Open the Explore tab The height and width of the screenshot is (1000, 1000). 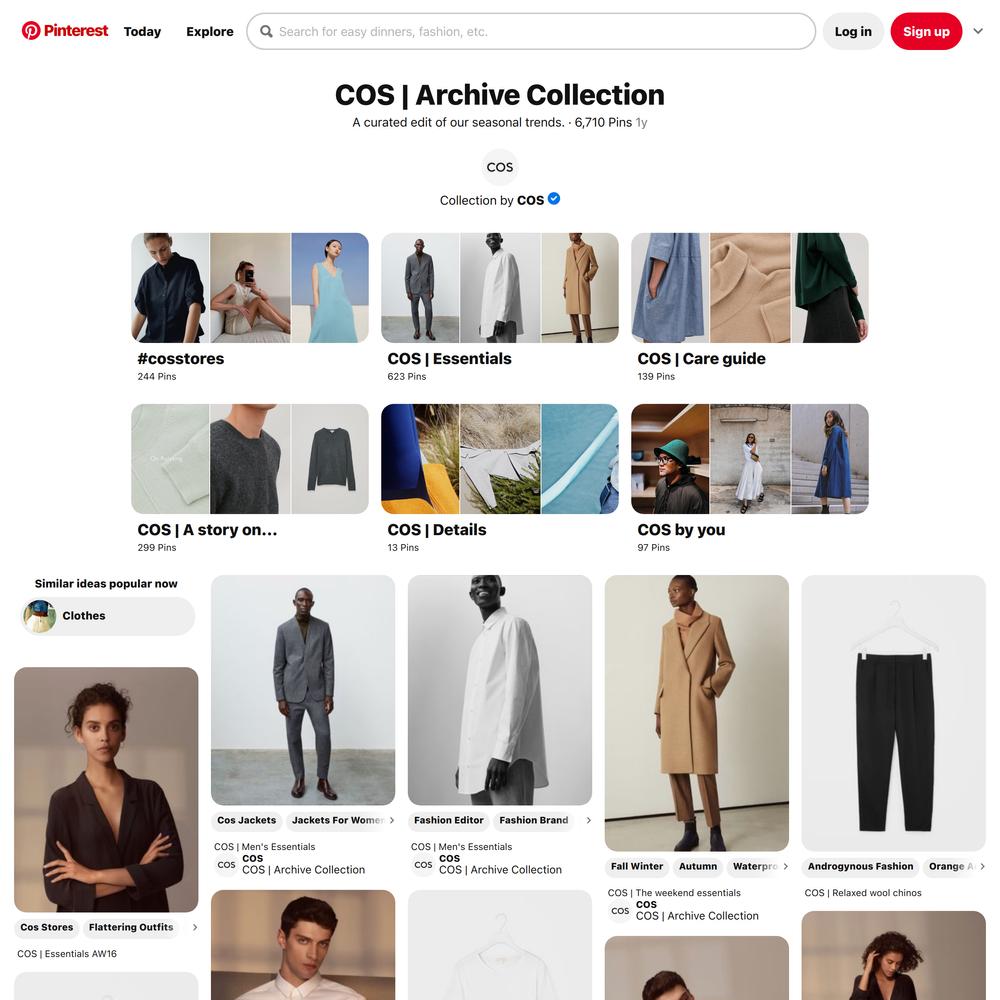pos(210,31)
